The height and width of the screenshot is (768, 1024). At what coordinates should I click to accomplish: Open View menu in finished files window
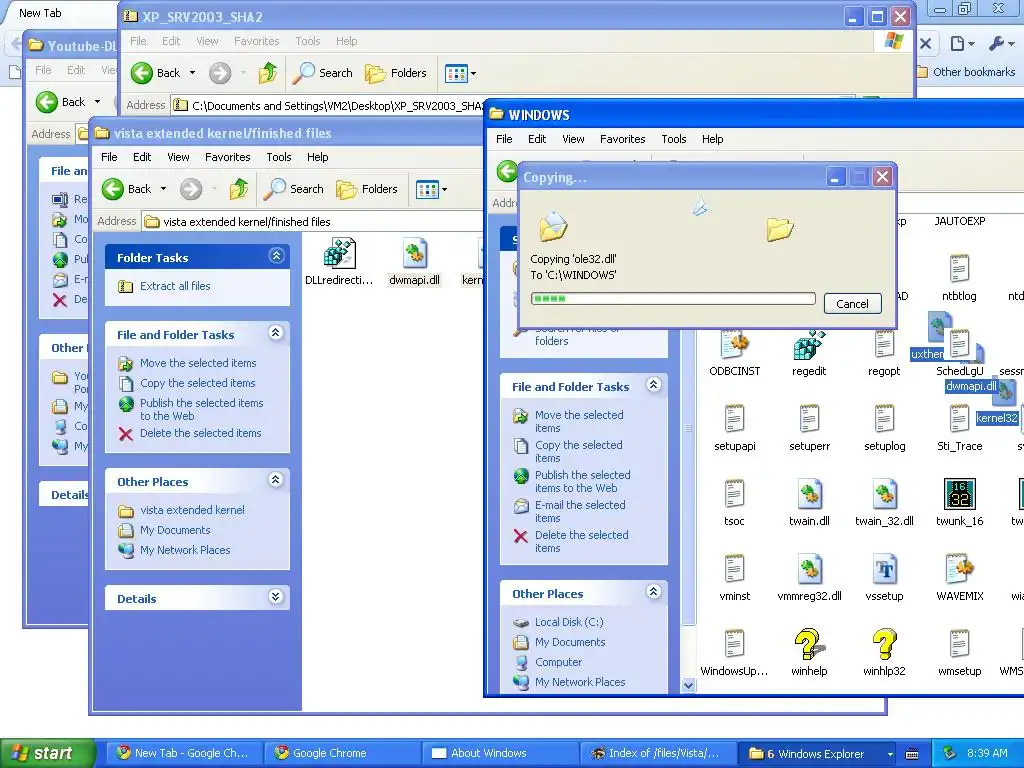(178, 157)
